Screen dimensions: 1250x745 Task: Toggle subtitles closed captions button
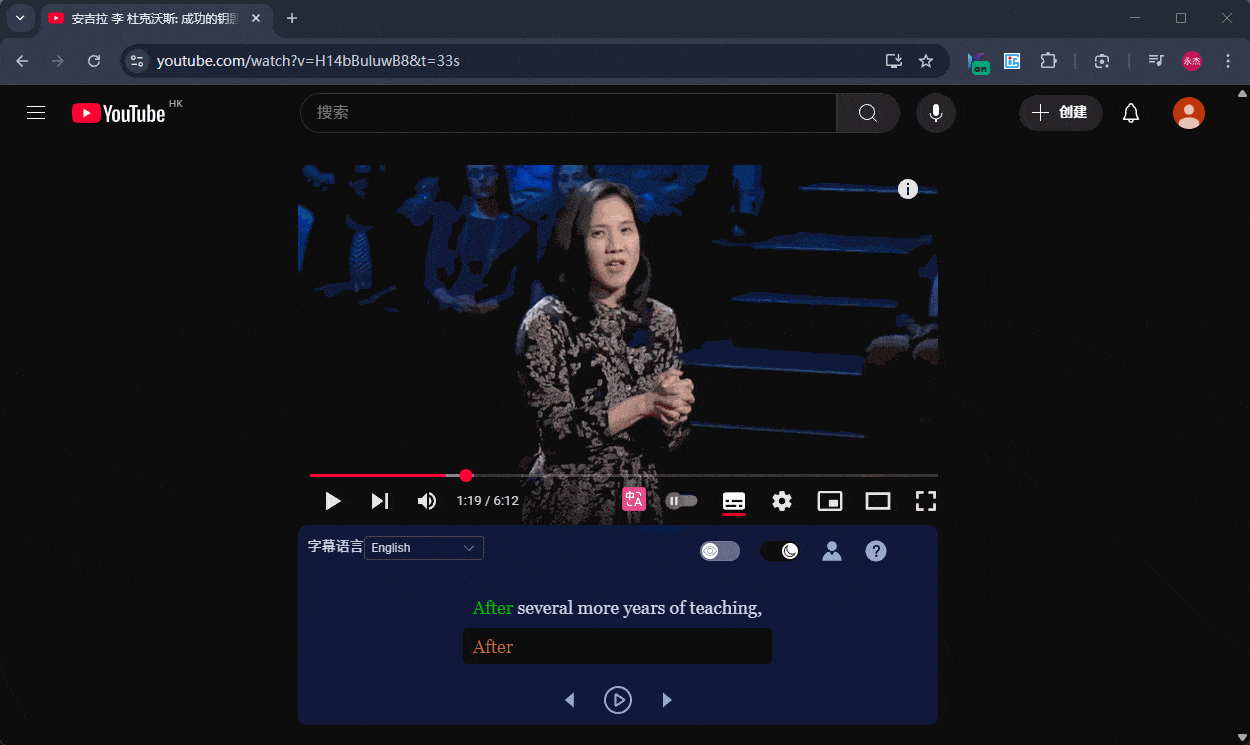tap(734, 501)
